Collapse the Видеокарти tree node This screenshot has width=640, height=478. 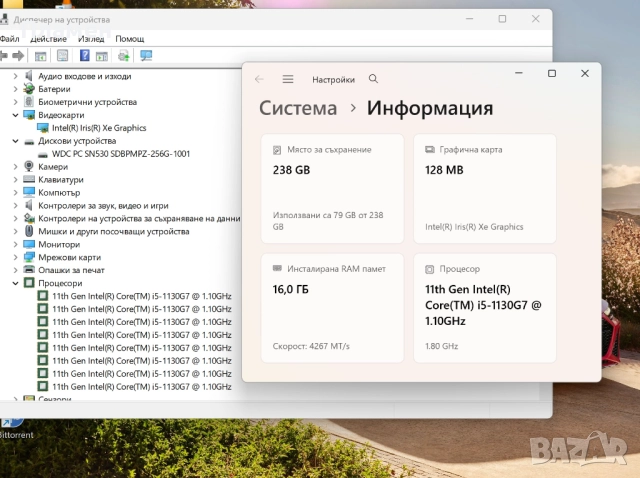click(15, 115)
